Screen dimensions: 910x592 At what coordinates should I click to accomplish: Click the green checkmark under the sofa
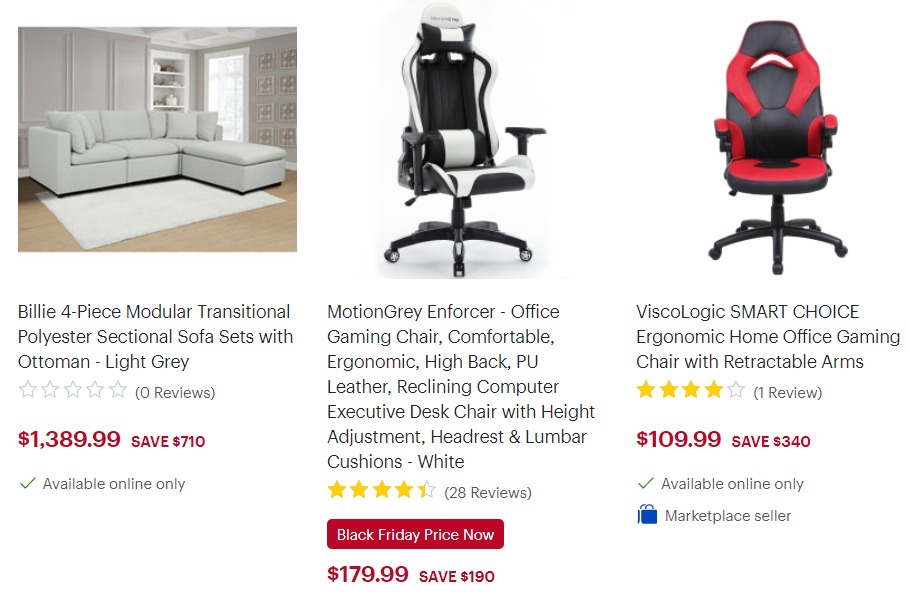27,483
